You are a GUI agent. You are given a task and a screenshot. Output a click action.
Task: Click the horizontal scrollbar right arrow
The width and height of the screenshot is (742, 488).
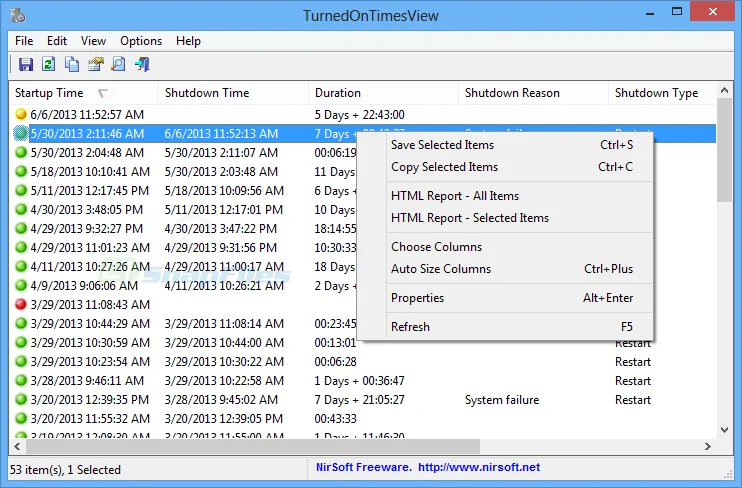pyautogui.click(x=709, y=446)
